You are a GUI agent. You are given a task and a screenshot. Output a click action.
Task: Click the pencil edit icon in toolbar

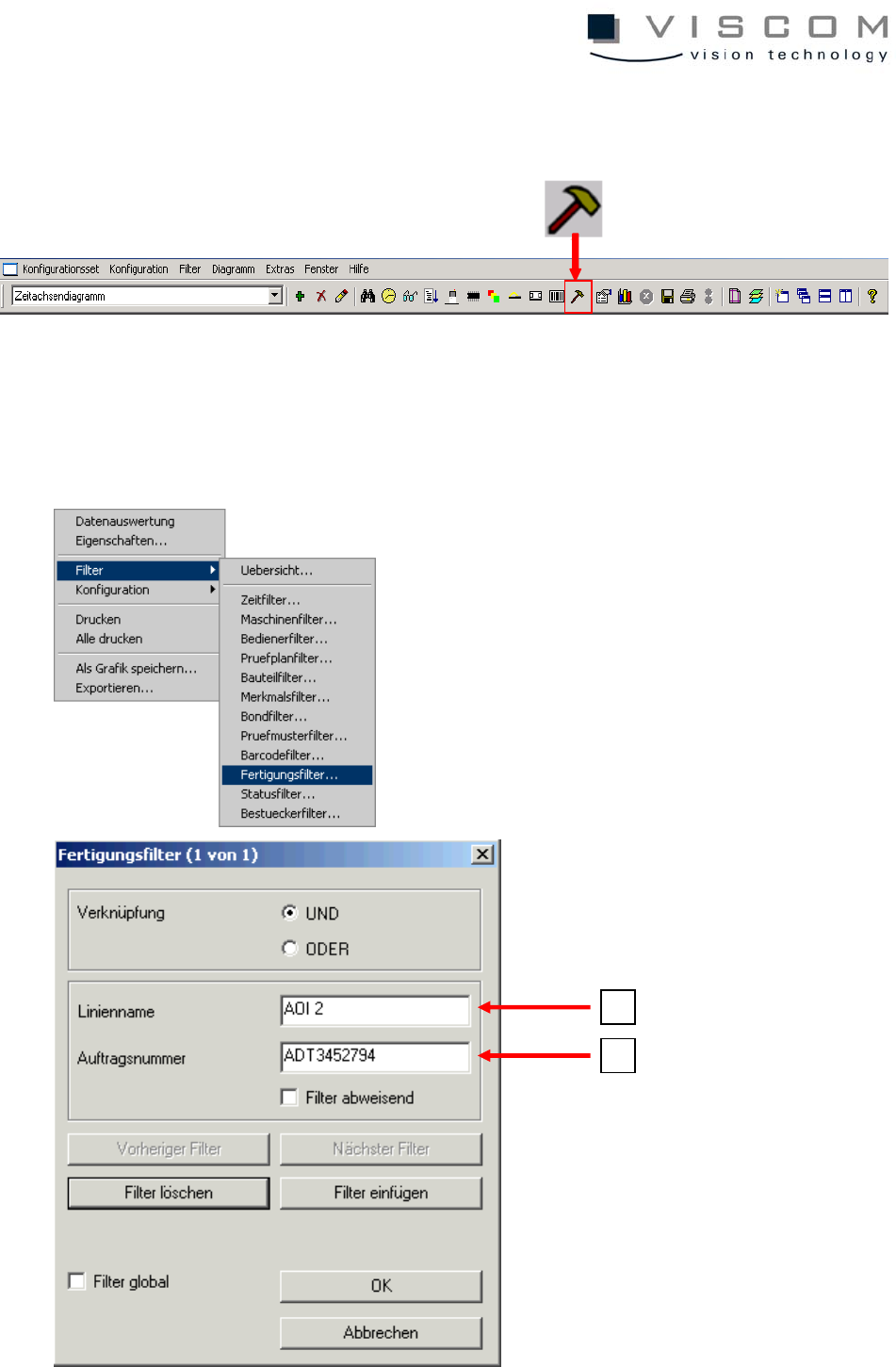pos(341,296)
